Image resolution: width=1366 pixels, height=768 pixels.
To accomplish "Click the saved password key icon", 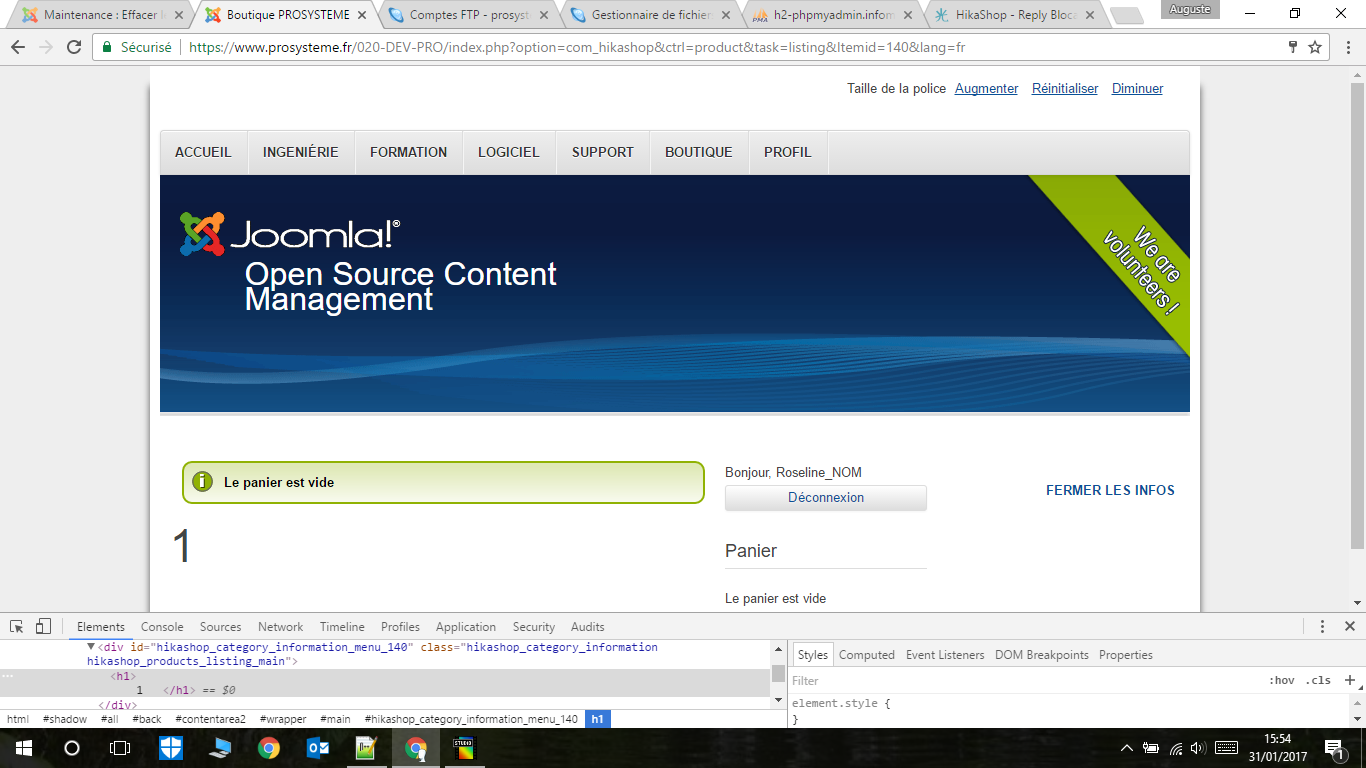I will tap(1292, 47).
